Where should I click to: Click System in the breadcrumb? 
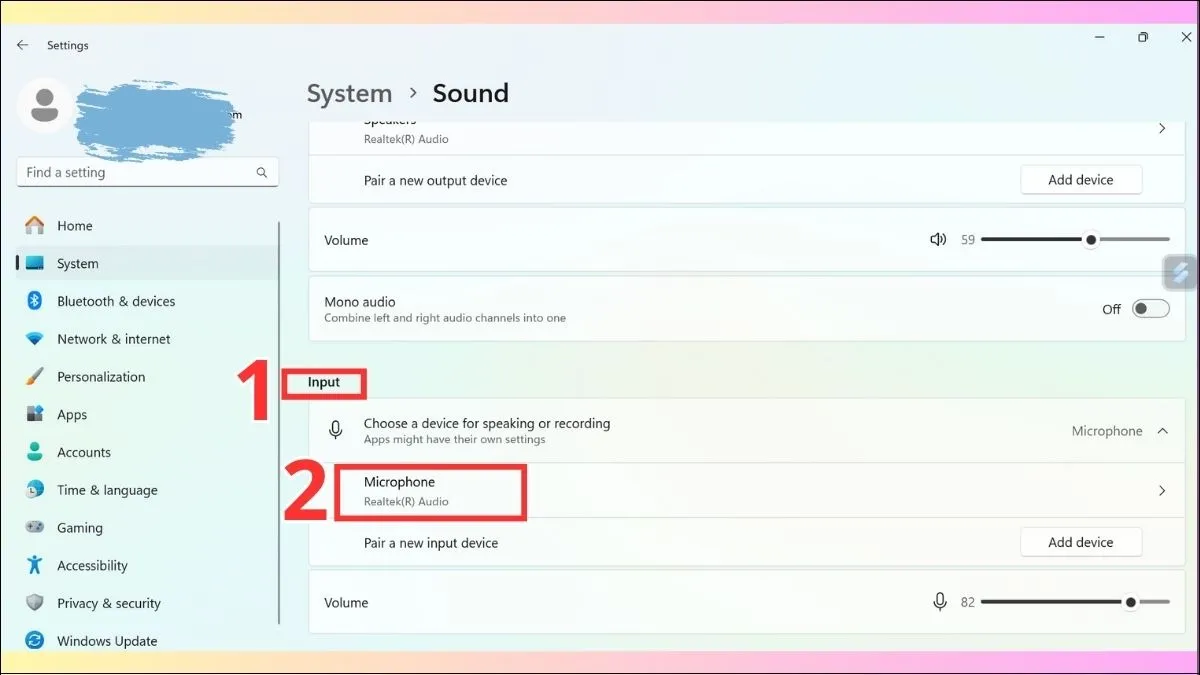tap(349, 94)
